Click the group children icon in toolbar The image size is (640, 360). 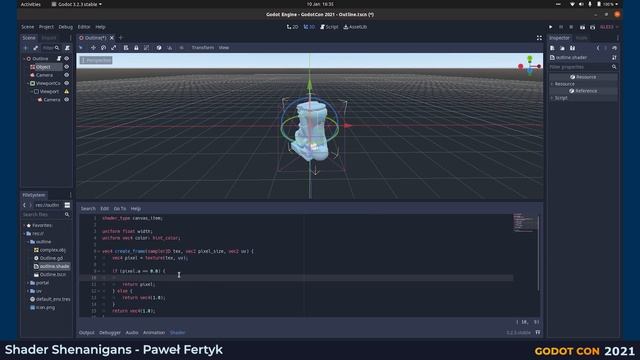point(146,48)
